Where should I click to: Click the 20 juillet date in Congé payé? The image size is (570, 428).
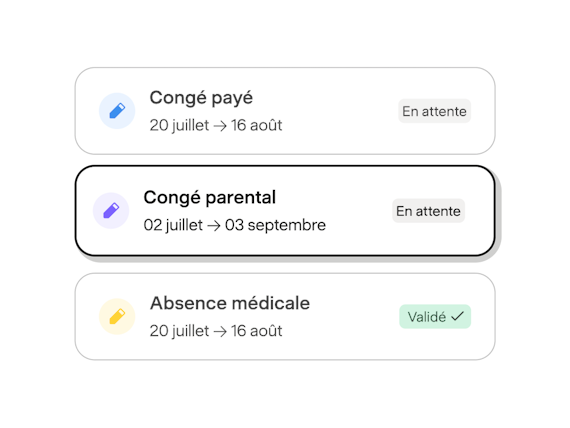coord(179,125)
